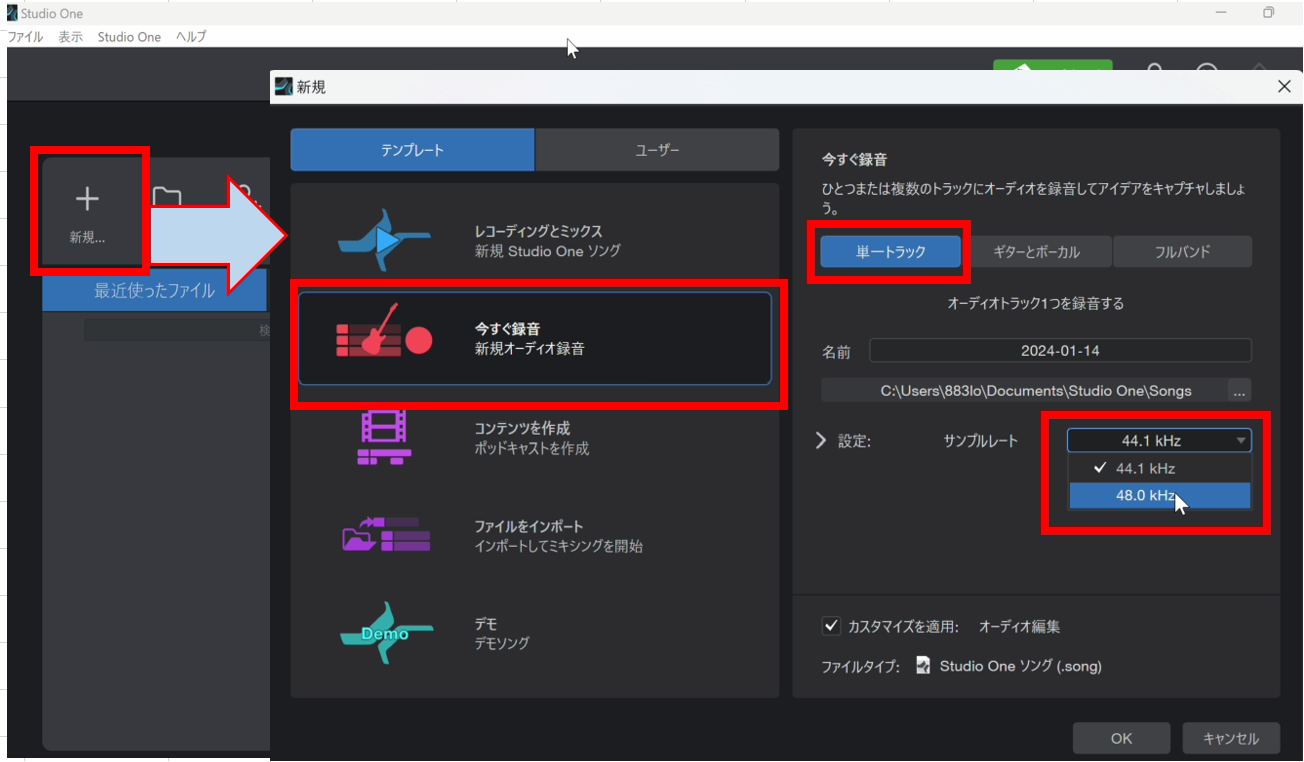This screenshot has height=762, width=1304.
Task: Select the 単一トラック option
Action: click(890, 252)
